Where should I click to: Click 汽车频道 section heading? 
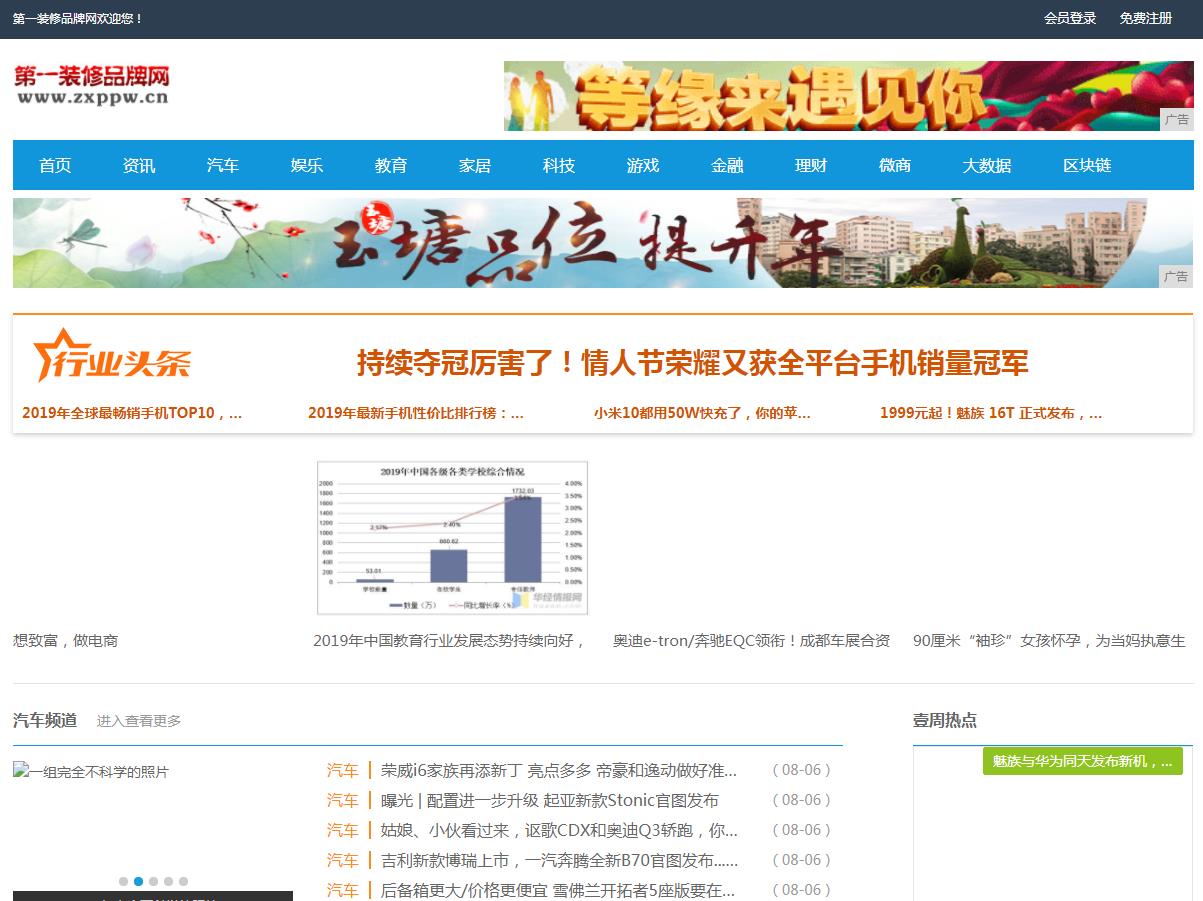[x=45, y=720]
